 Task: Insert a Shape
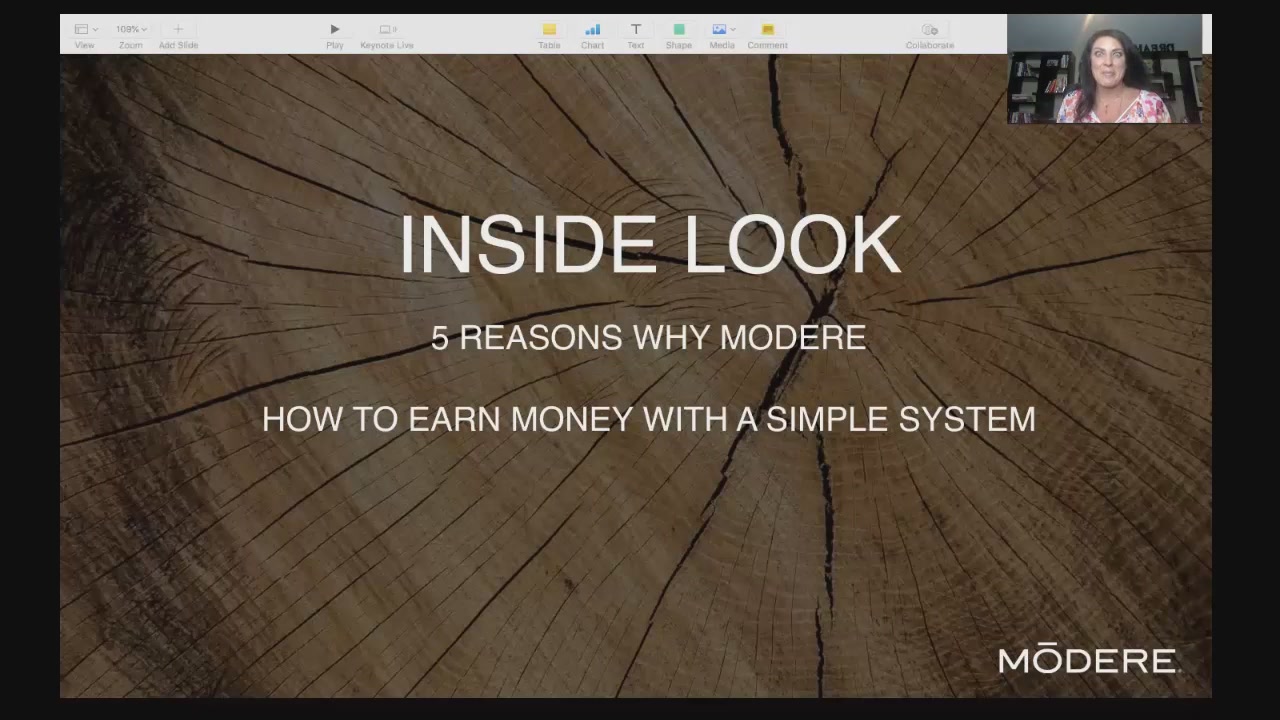click(678, 35)
